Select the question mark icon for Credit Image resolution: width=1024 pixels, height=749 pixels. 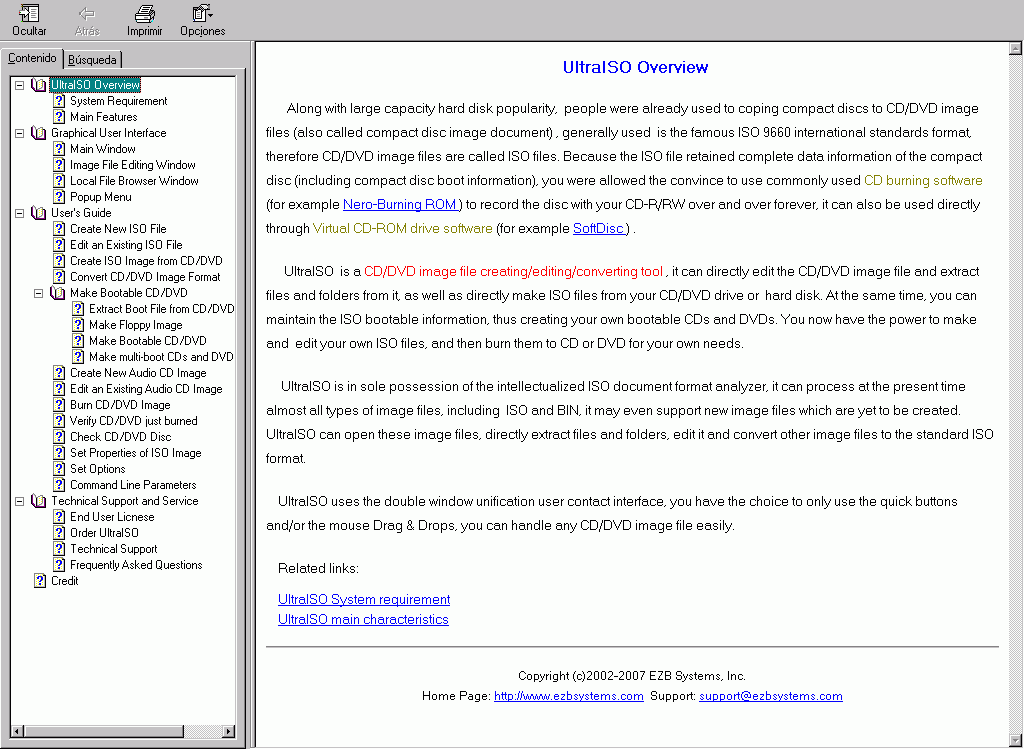[x=40, y=580]
